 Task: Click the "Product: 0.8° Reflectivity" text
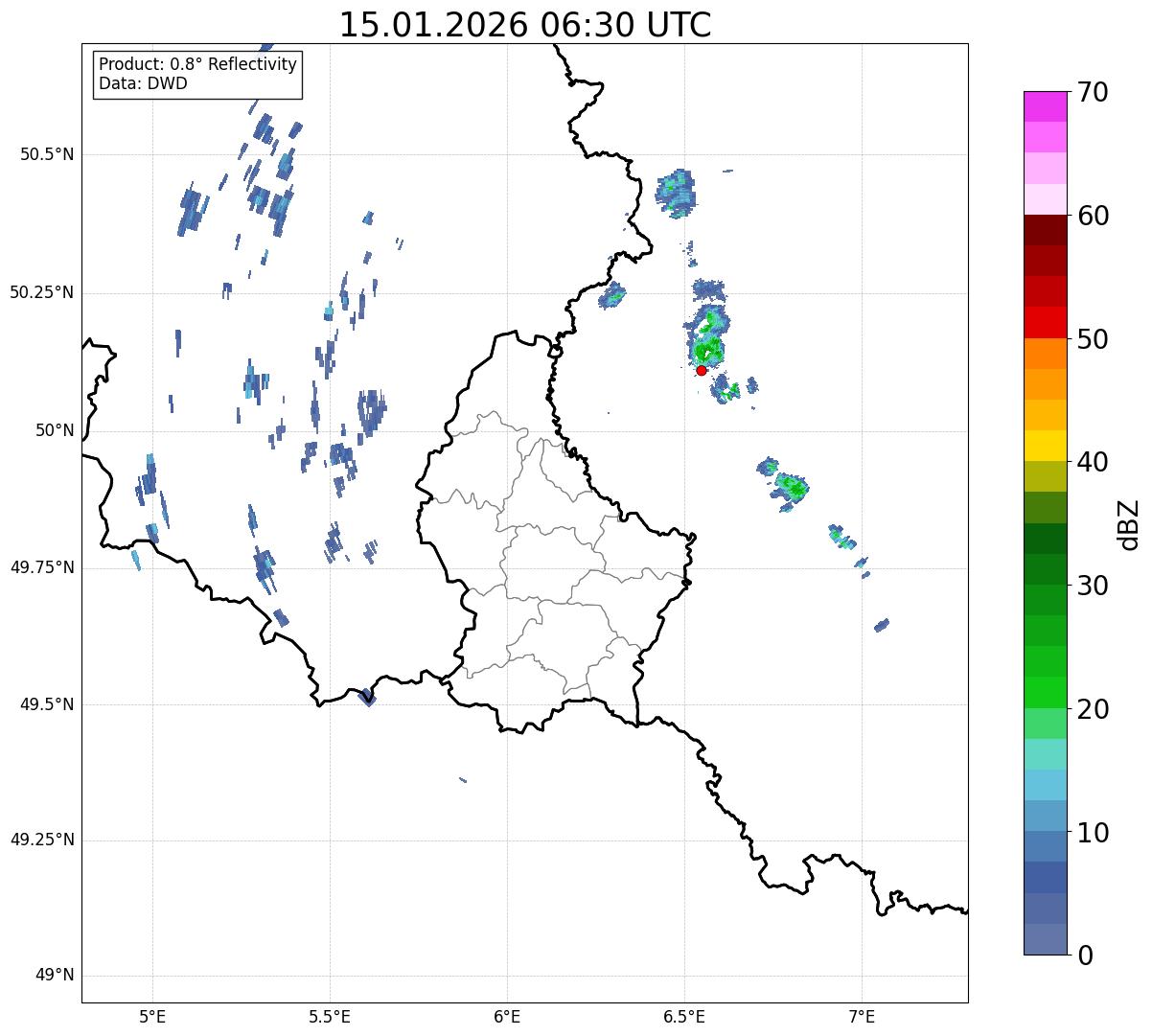198,64
